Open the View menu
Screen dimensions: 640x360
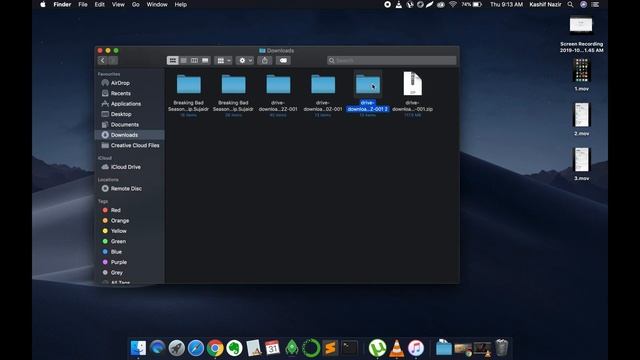(118, 4)
